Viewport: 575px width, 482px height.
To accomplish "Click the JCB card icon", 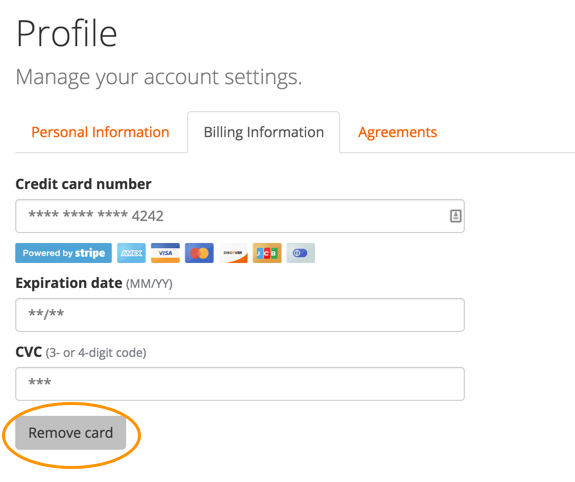I will [267, 253].
